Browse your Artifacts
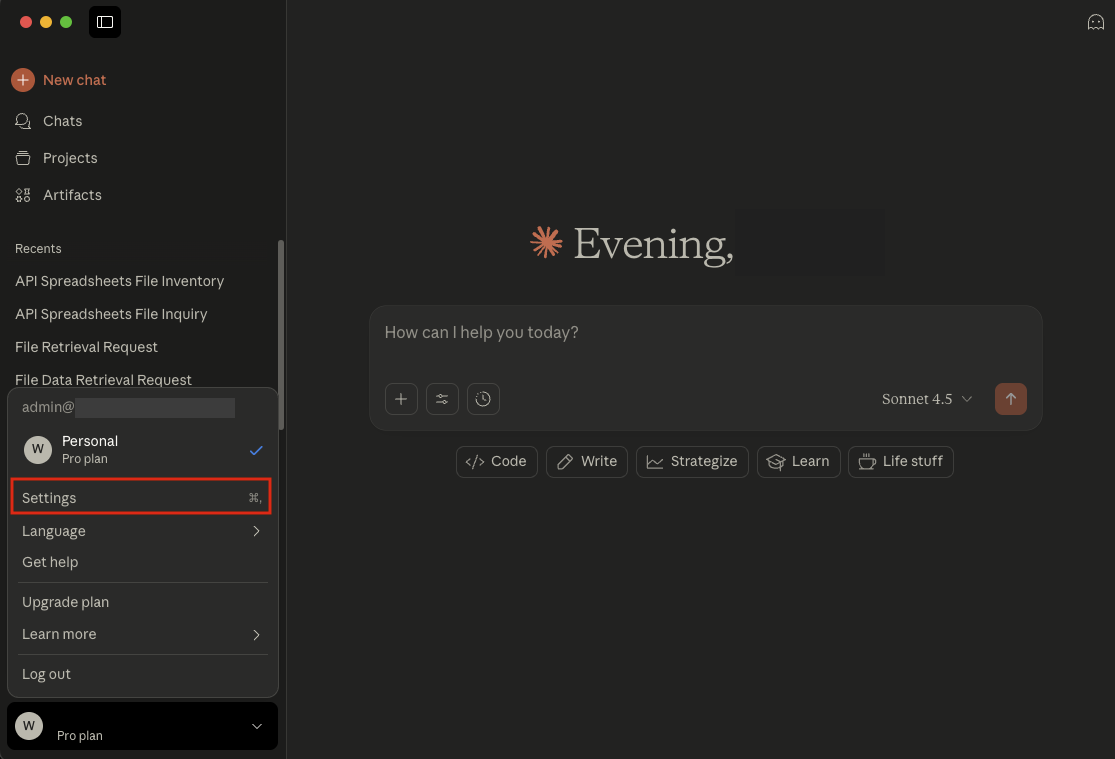1115x759 pixels. [x=72, y=195]
